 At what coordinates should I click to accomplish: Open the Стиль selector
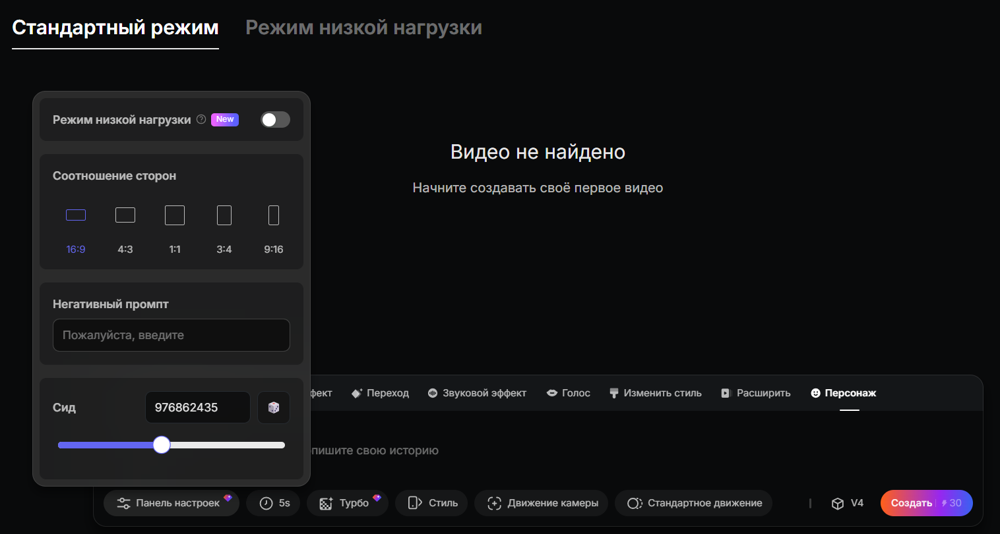coord(432,503)
